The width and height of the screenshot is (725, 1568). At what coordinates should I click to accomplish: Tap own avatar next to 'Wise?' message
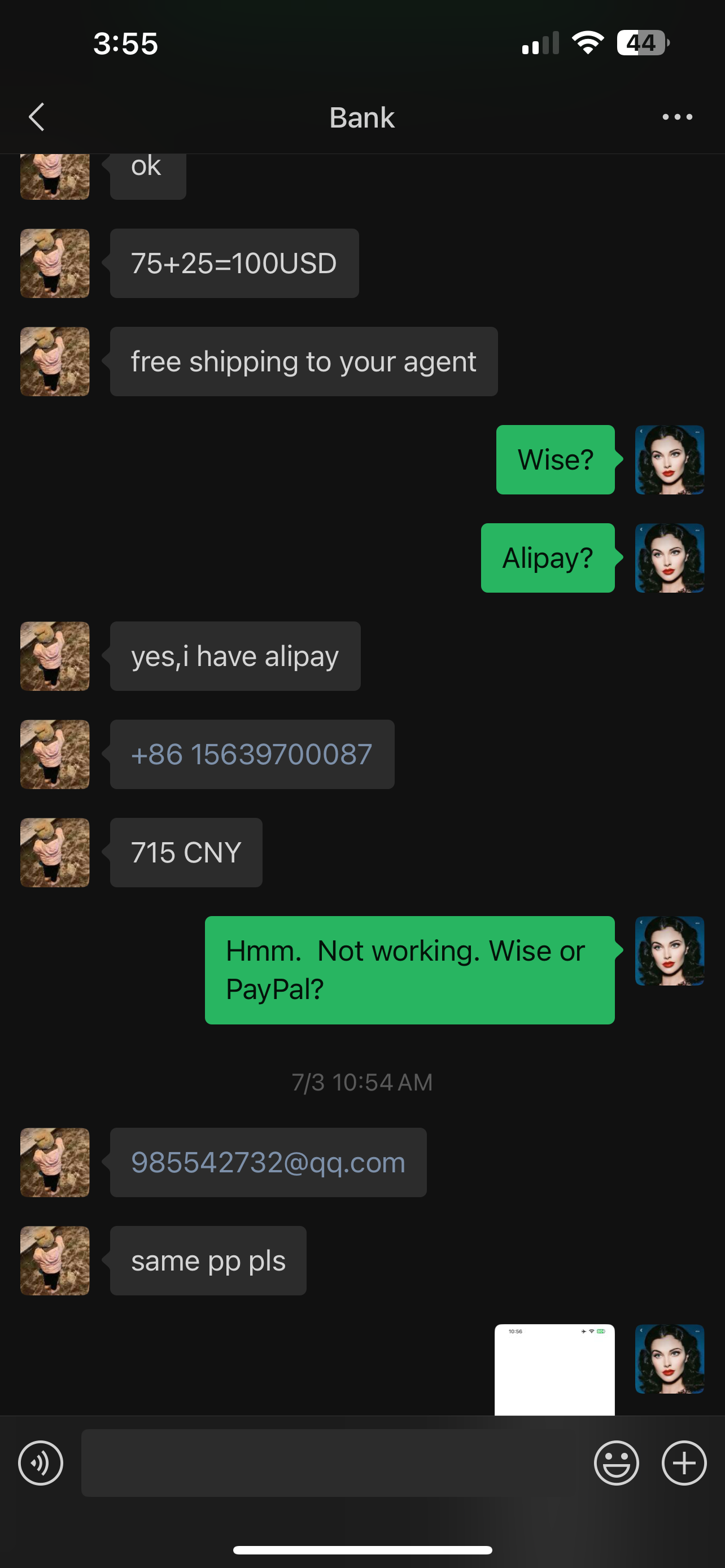[x=670, y=459]
